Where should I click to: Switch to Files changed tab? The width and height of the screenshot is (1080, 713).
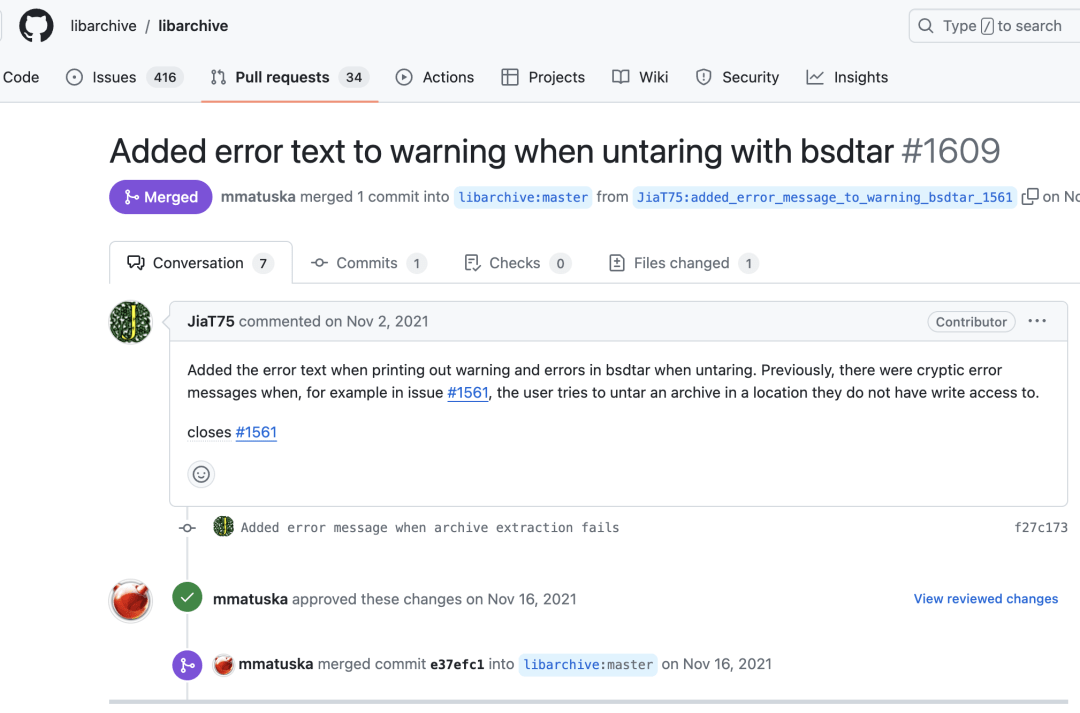click(683, 263)
